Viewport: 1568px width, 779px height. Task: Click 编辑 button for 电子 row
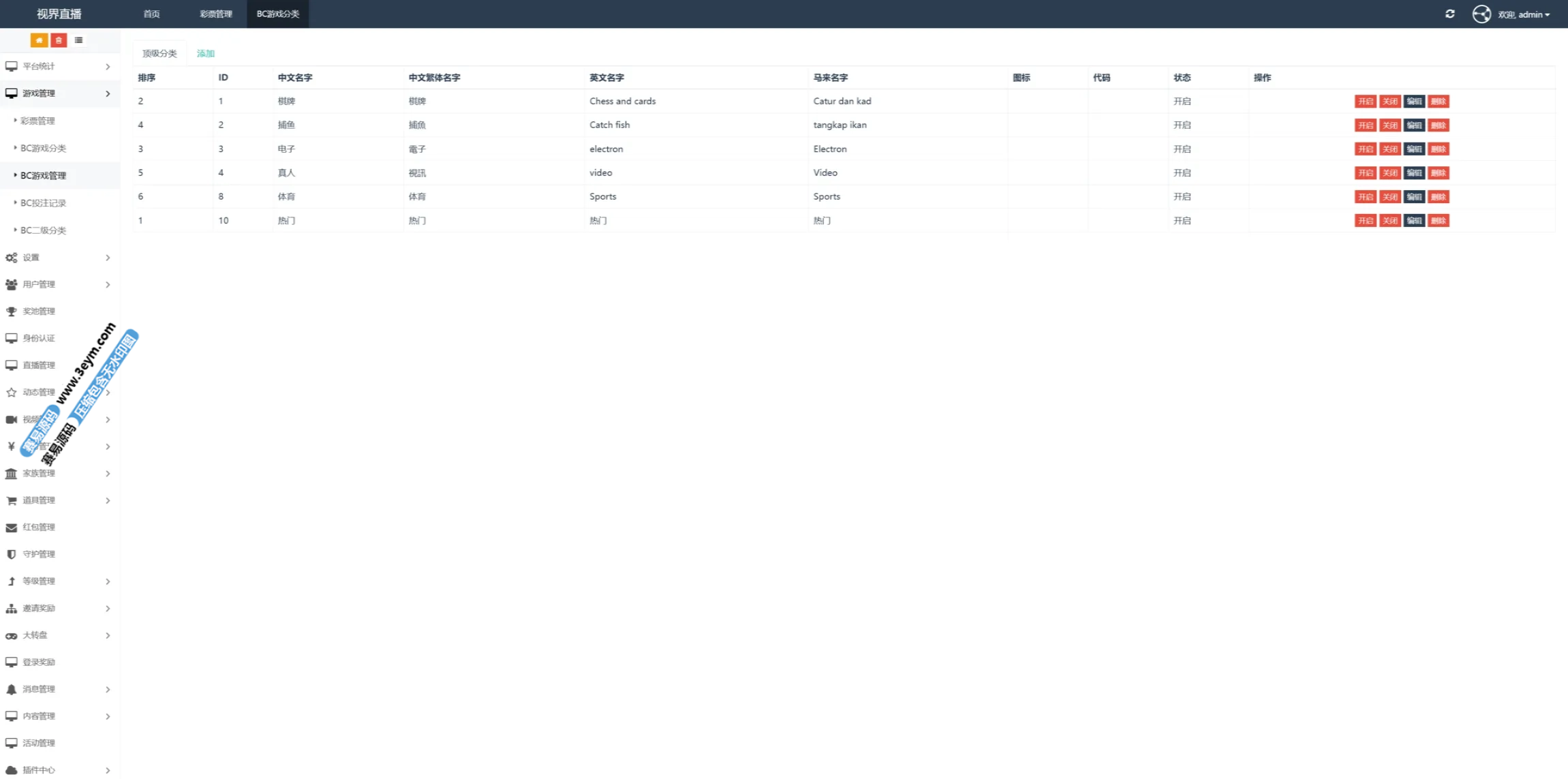coord(1414,149)
